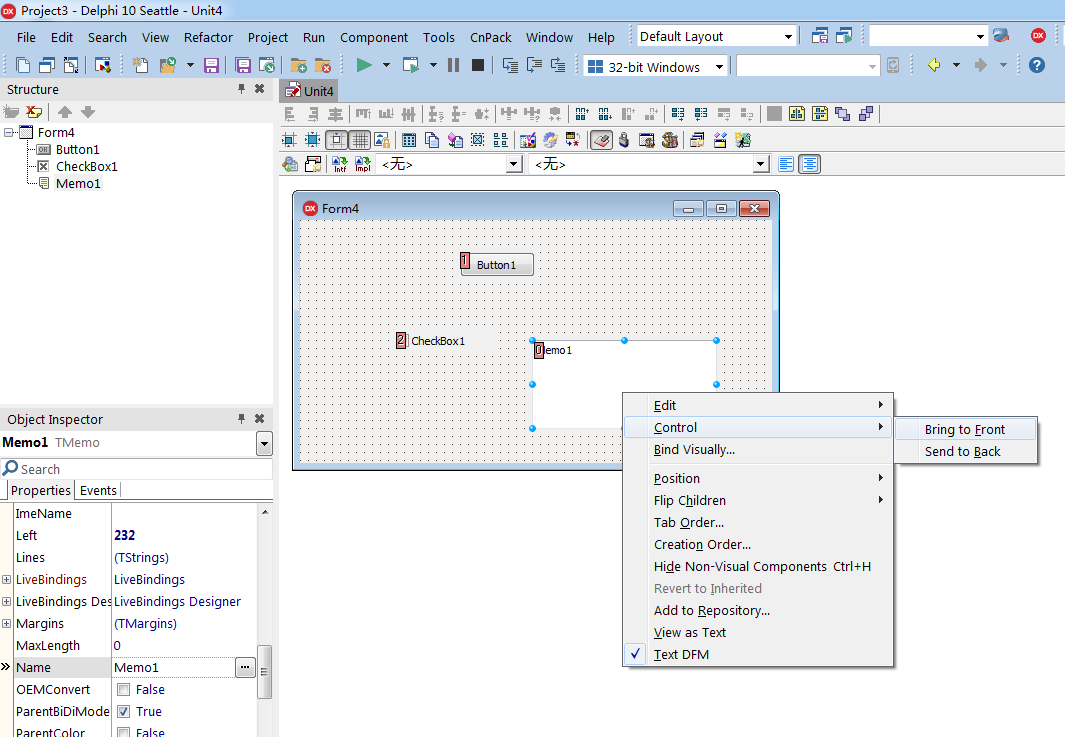
Task: Switch to the Events tab
Action: pyautogui.click(x=98, y=490)
